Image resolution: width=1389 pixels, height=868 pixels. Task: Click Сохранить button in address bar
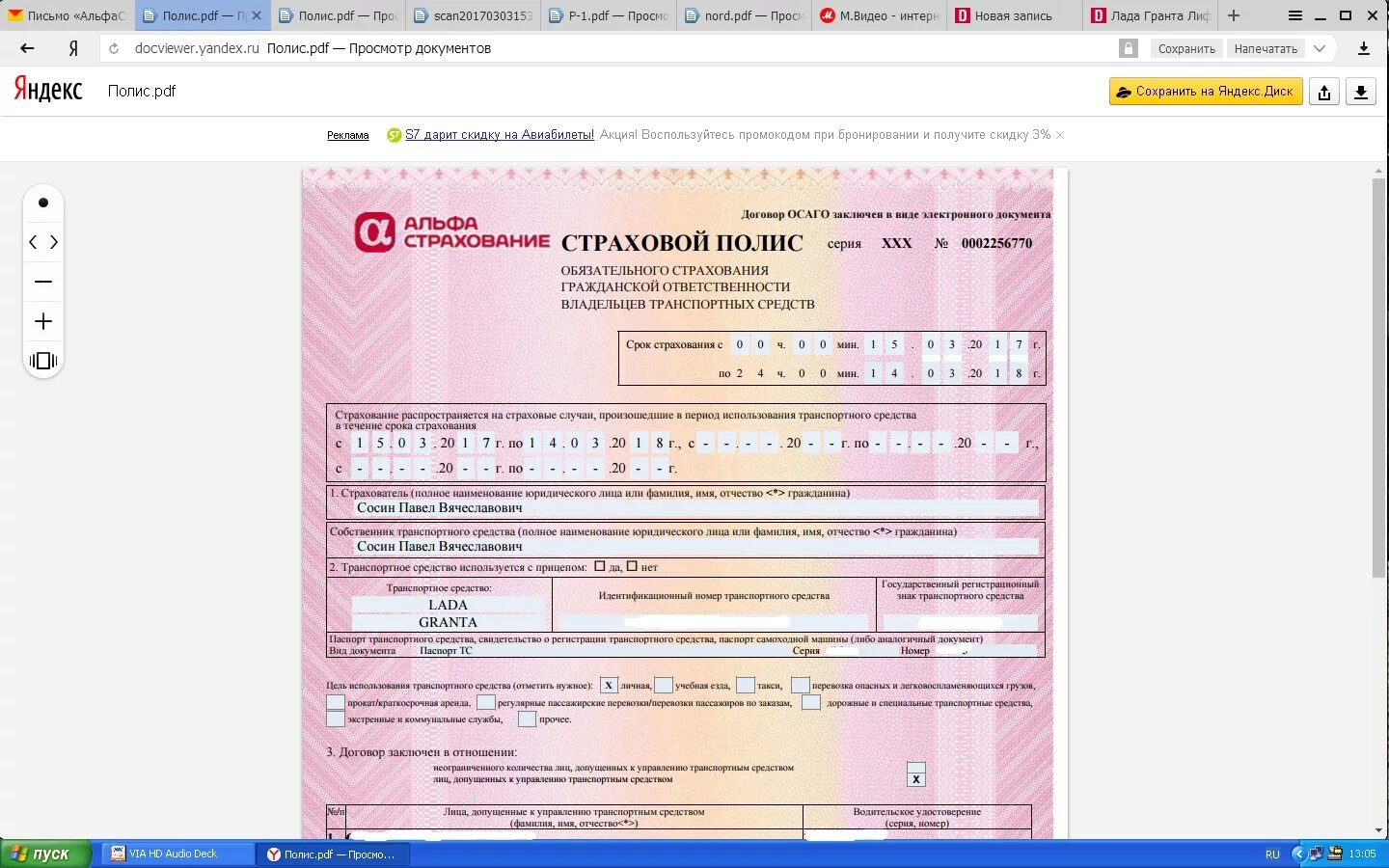pyautogui.click(x=1186, y=48)
